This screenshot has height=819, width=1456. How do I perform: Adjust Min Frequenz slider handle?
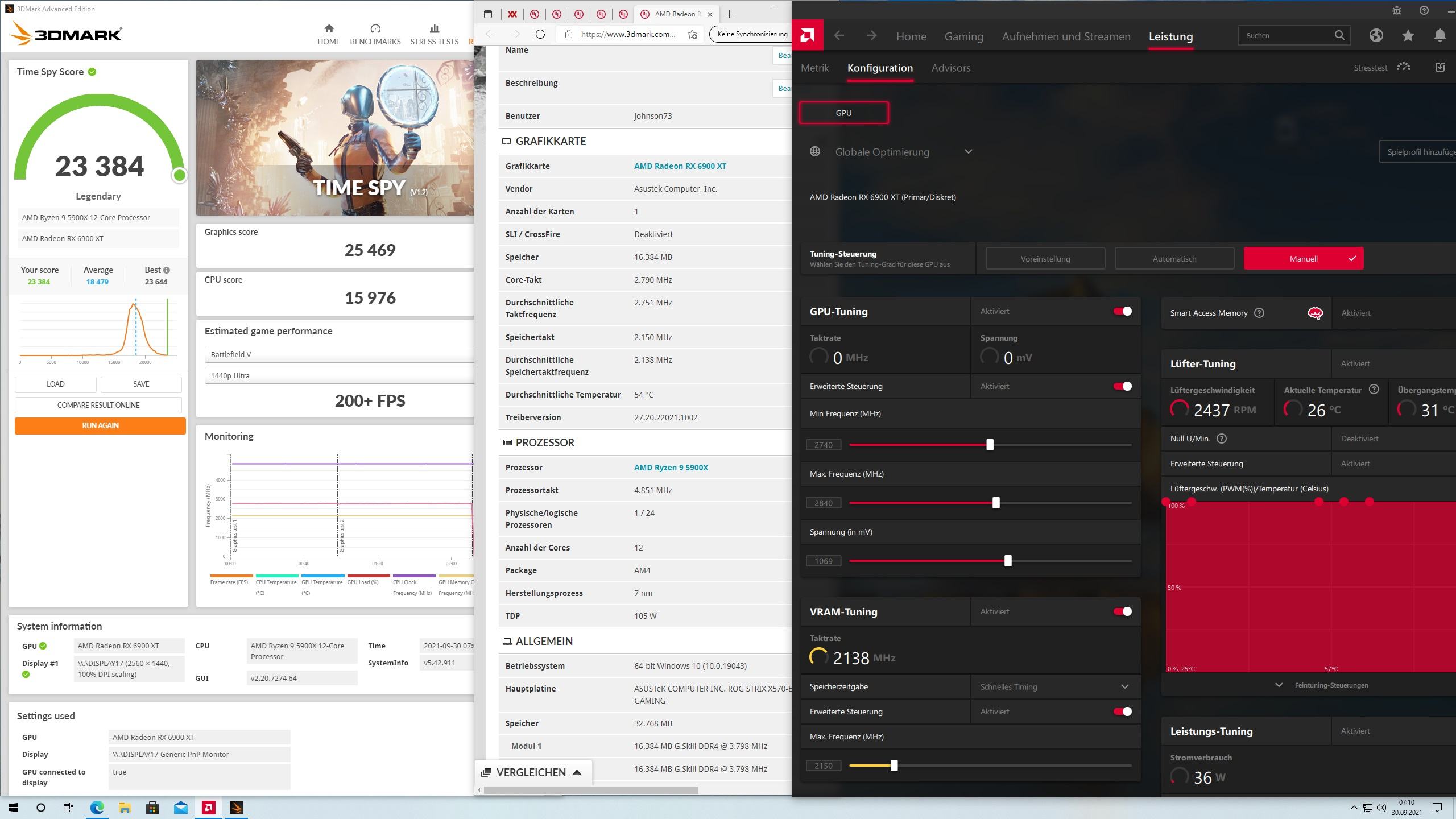tap(990, 445)
